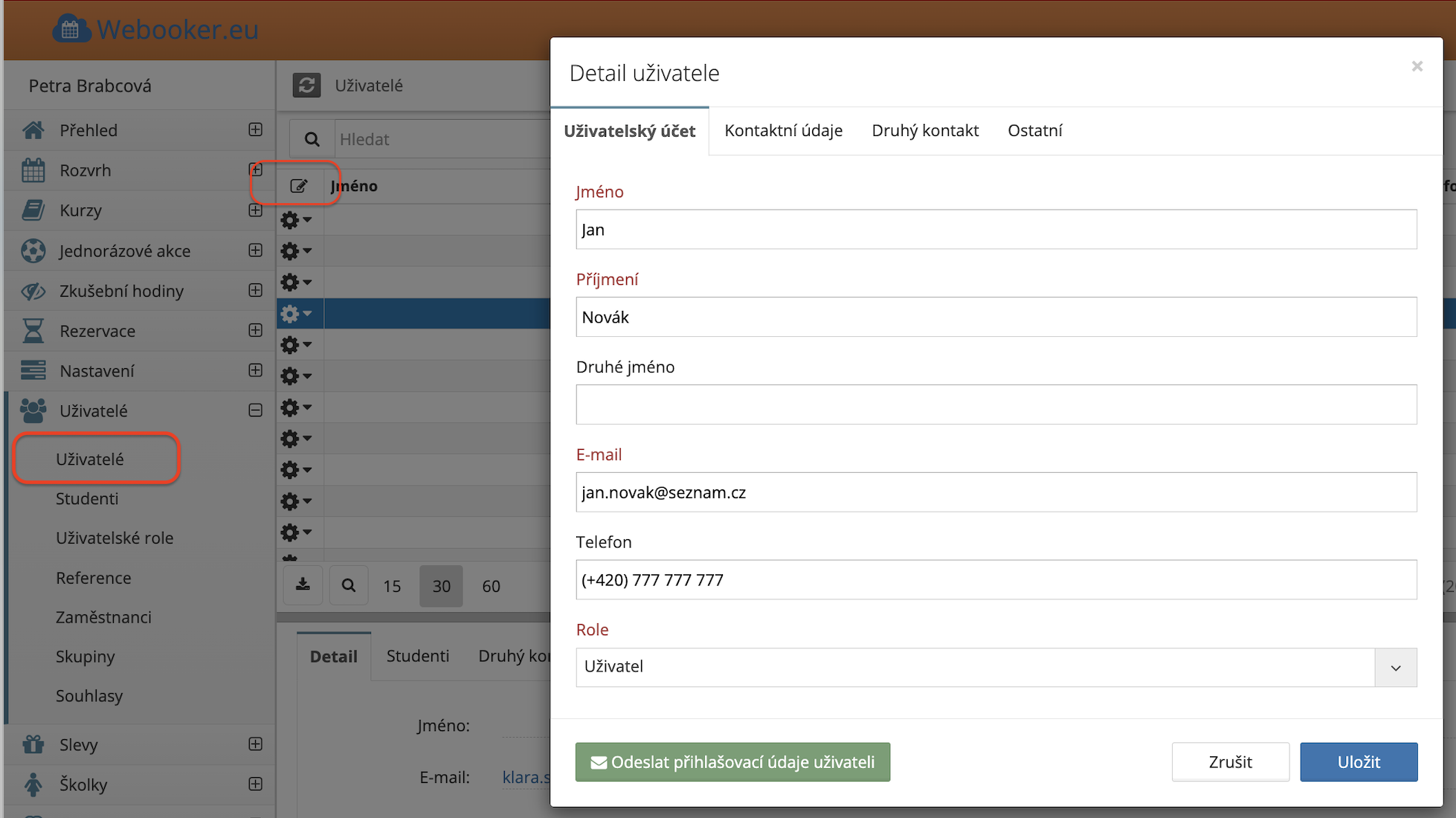Click the Zrušit button

coord(1230,762)
